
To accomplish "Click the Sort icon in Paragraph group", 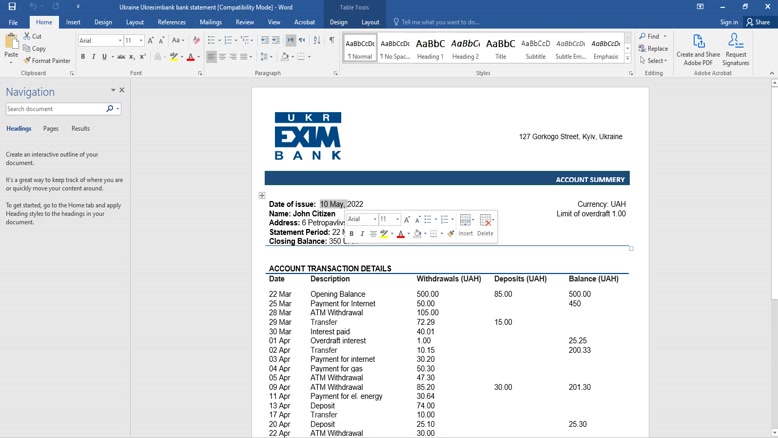I will click(x=318, y=41).
